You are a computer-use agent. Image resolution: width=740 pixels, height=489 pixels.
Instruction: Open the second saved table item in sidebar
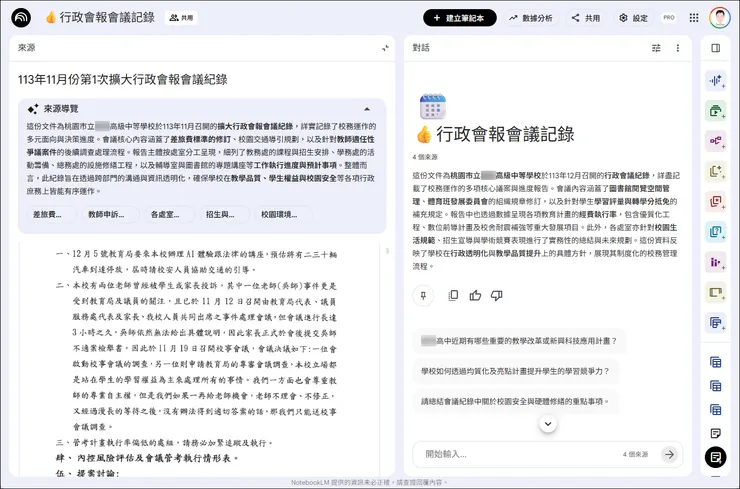point(715,386)
